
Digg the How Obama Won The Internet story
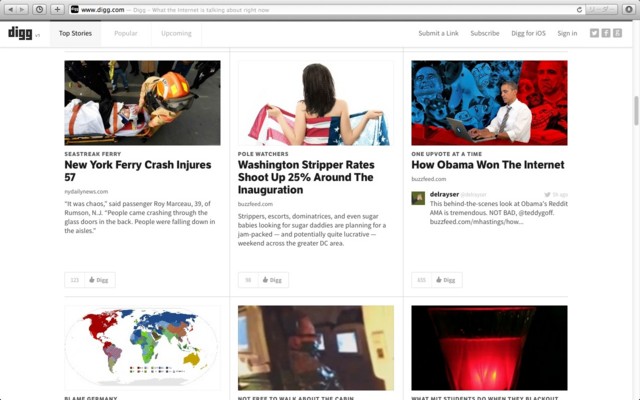coord(447,280)
